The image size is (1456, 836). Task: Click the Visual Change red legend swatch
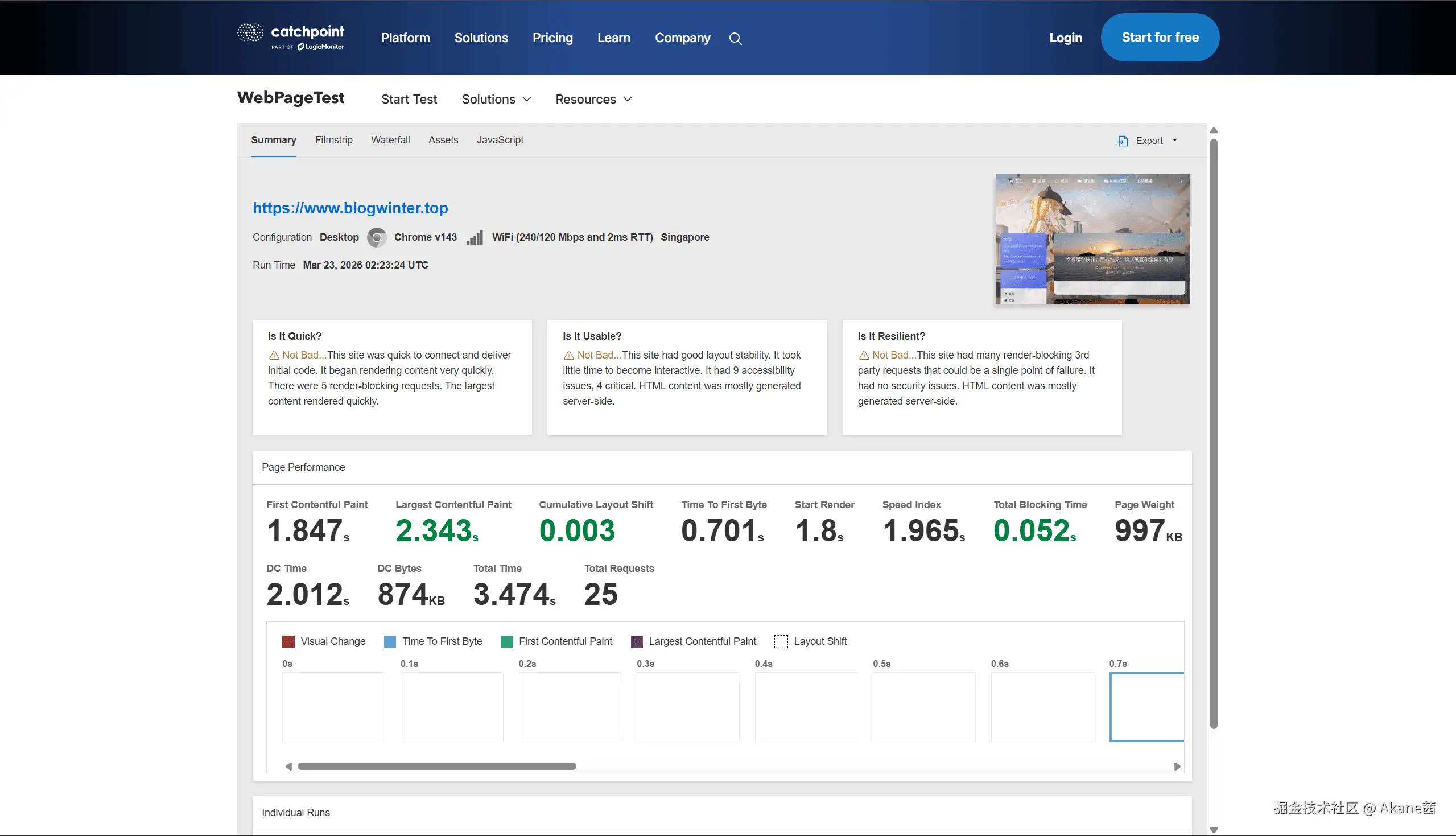tap(288, 641)
